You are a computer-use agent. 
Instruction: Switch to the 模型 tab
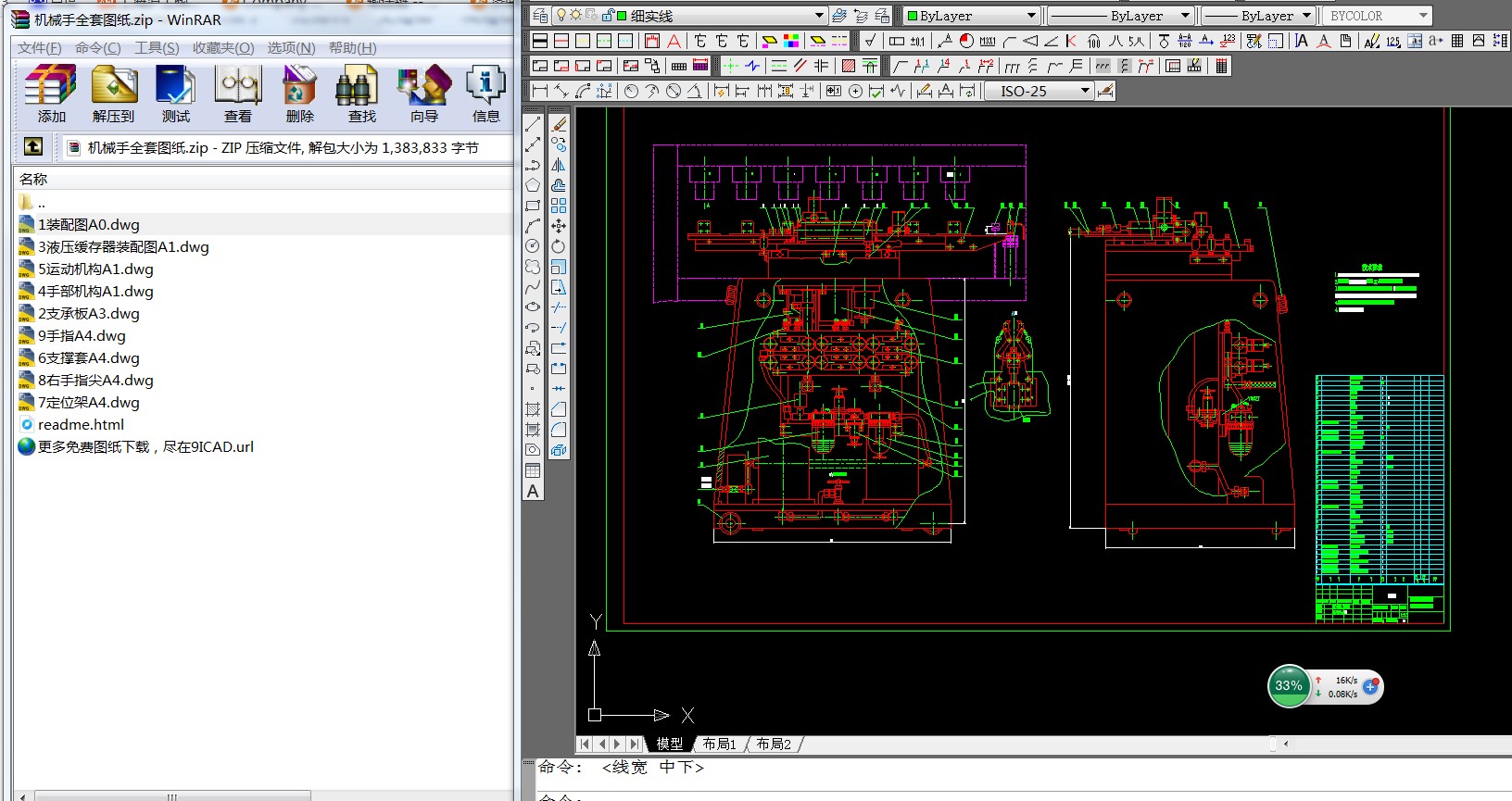669,744
